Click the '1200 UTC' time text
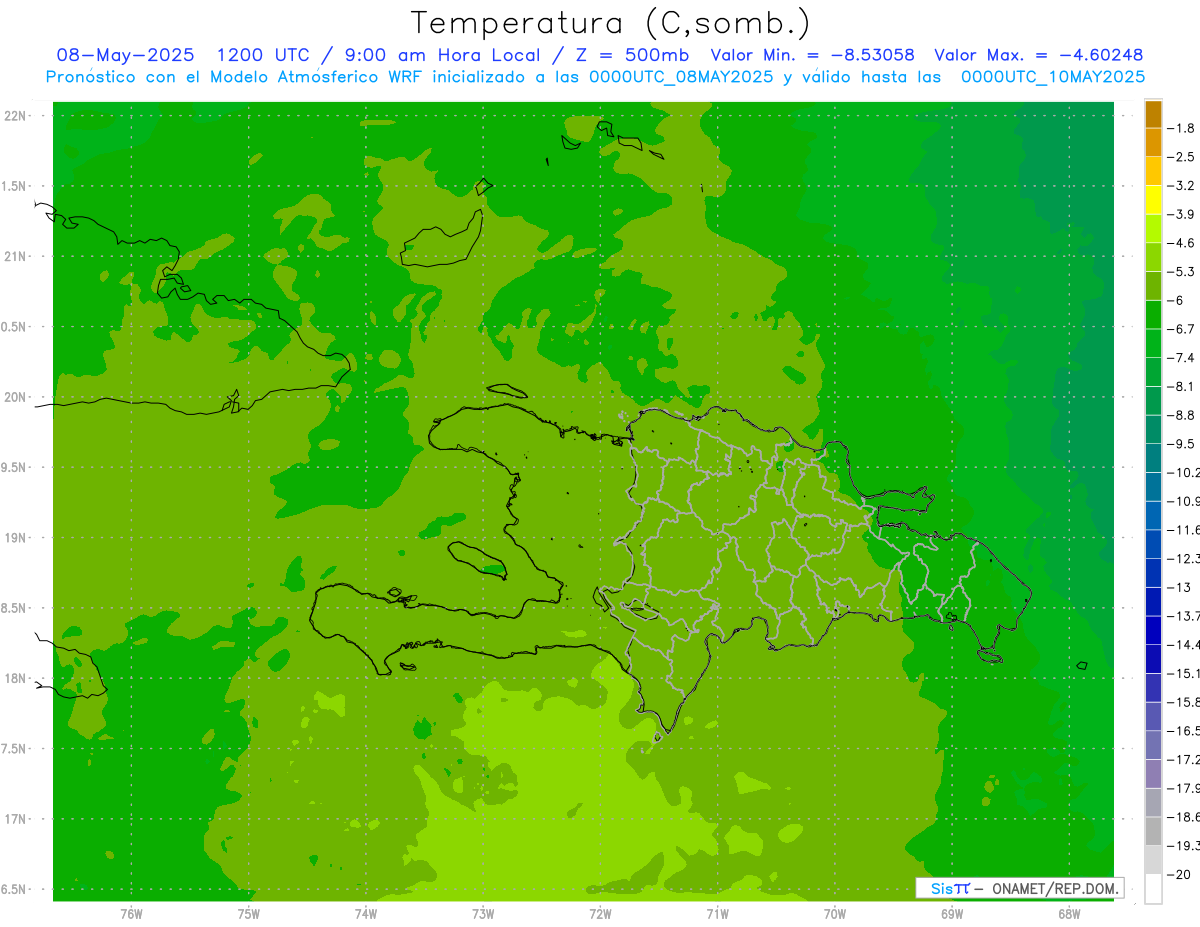 click(262, 55)
